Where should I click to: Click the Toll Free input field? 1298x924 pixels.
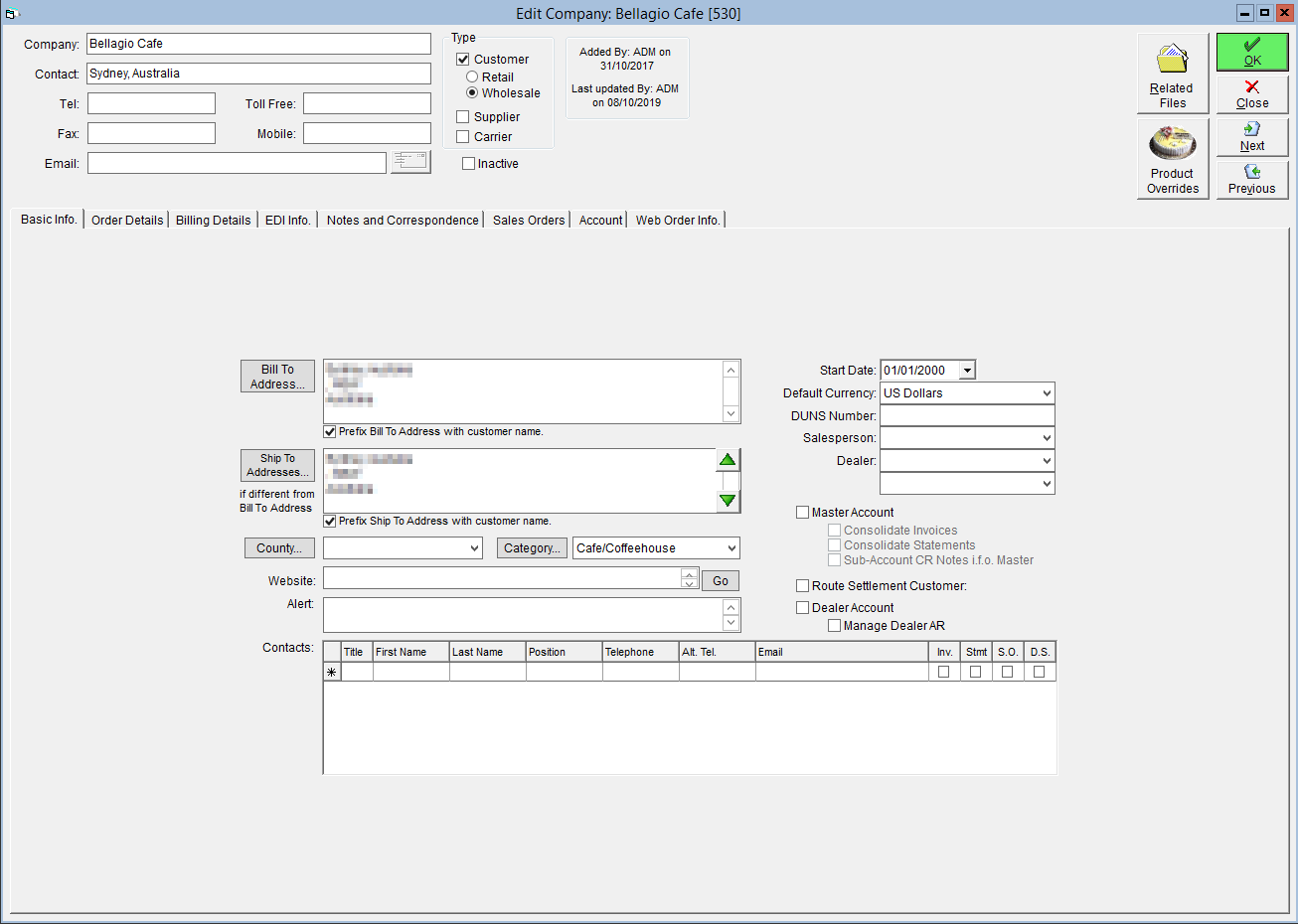(367, 103)
